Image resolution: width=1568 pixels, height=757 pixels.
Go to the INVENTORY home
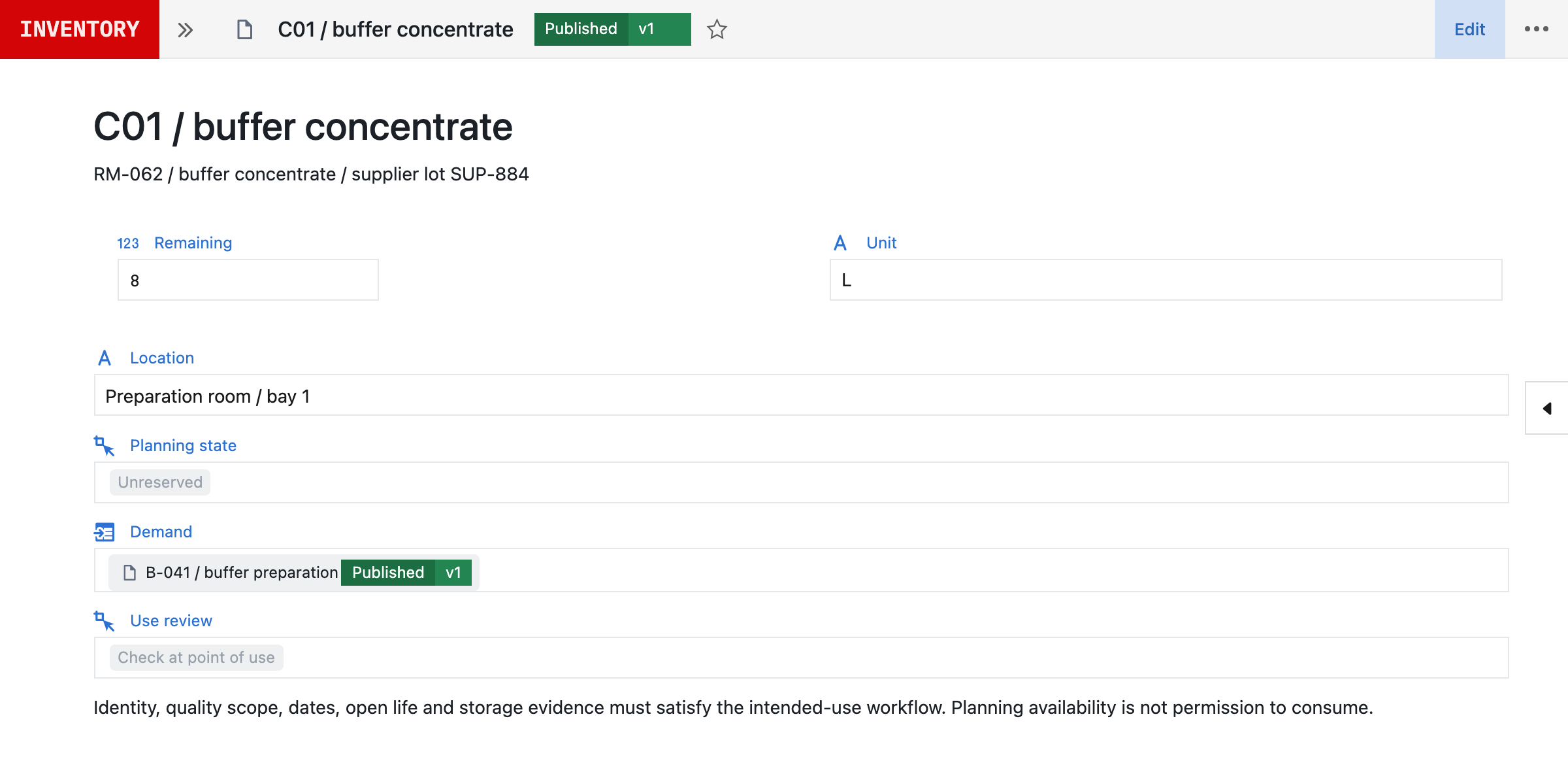tap(80, 29)
